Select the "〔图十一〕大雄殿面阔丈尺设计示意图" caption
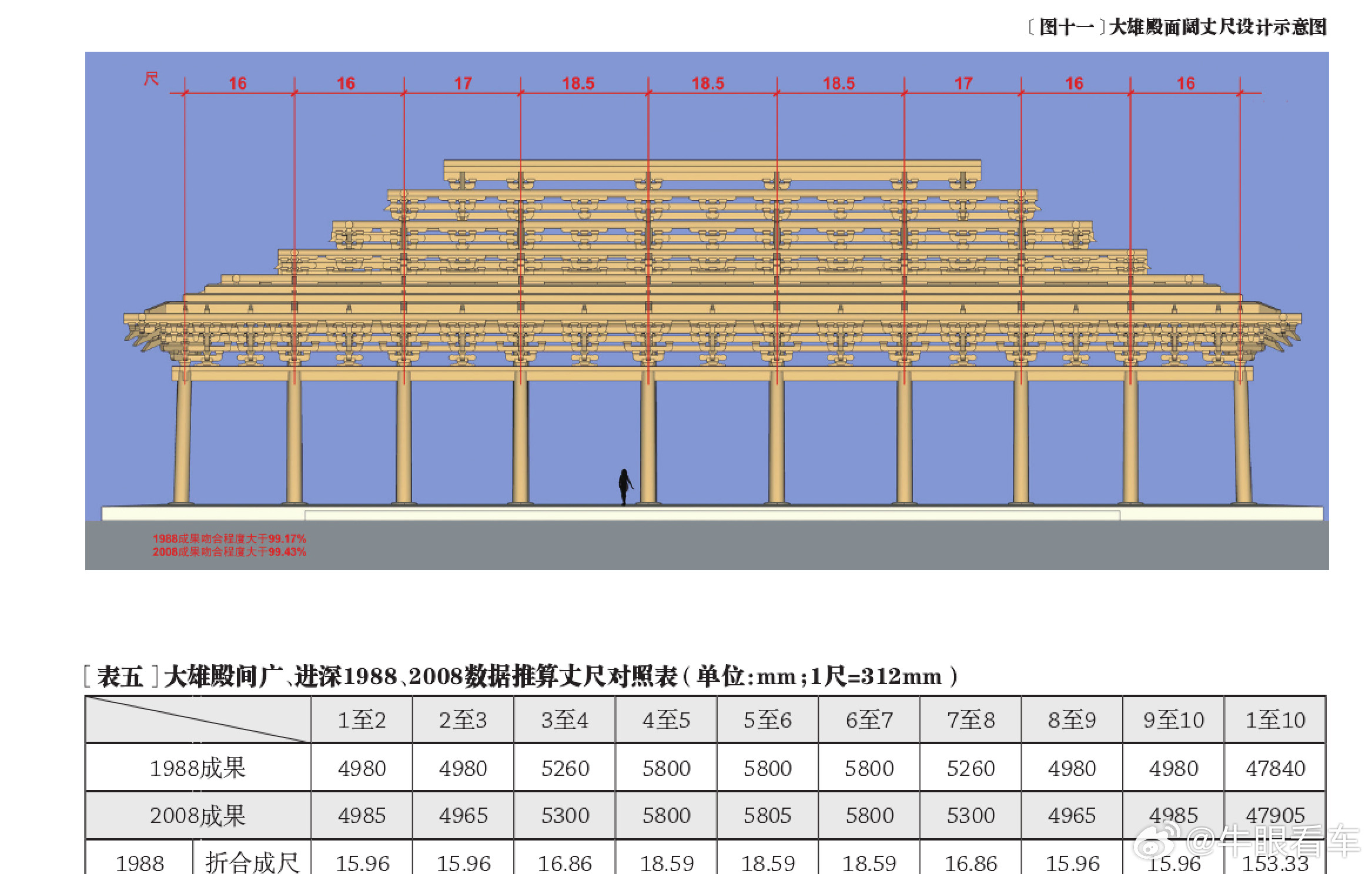This screenshot has width=1372, height=874. (x=1176, y=26)
